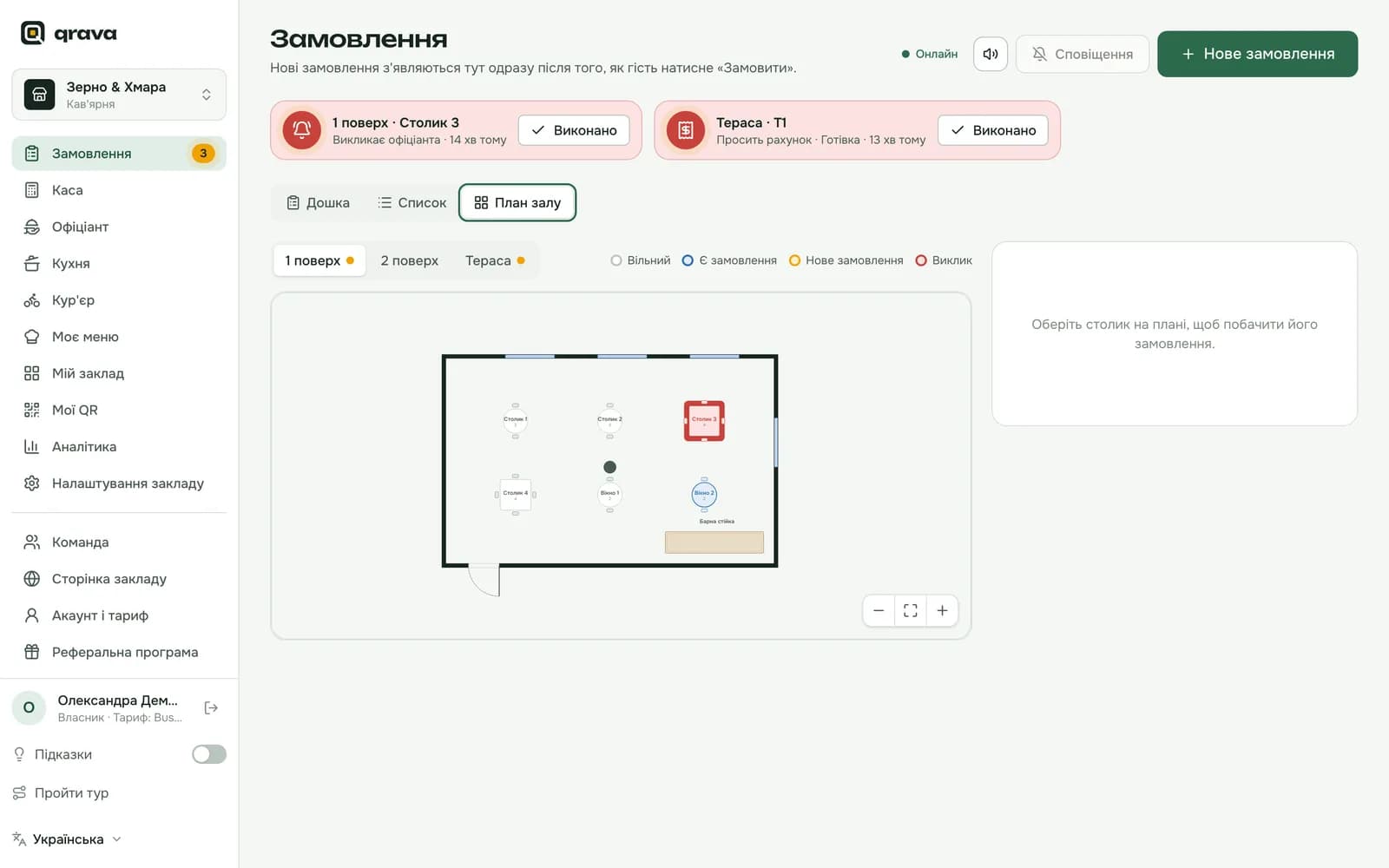Image resolution: width=1389 pixels, height=868 pixels.
Task: Open the Українська language dropdown
Action: tap(67, 839)
